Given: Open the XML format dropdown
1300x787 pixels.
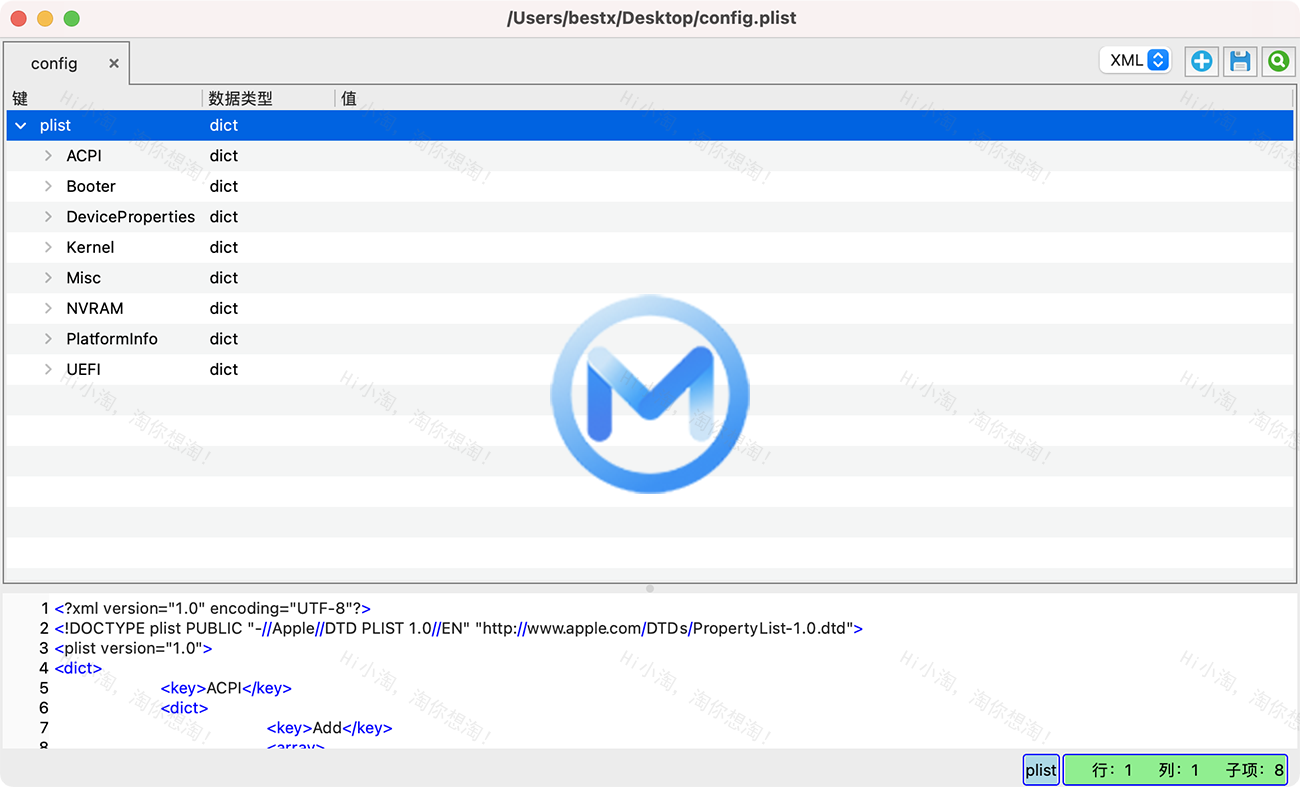Looking at the screenshot, I should pos(1135,60).
